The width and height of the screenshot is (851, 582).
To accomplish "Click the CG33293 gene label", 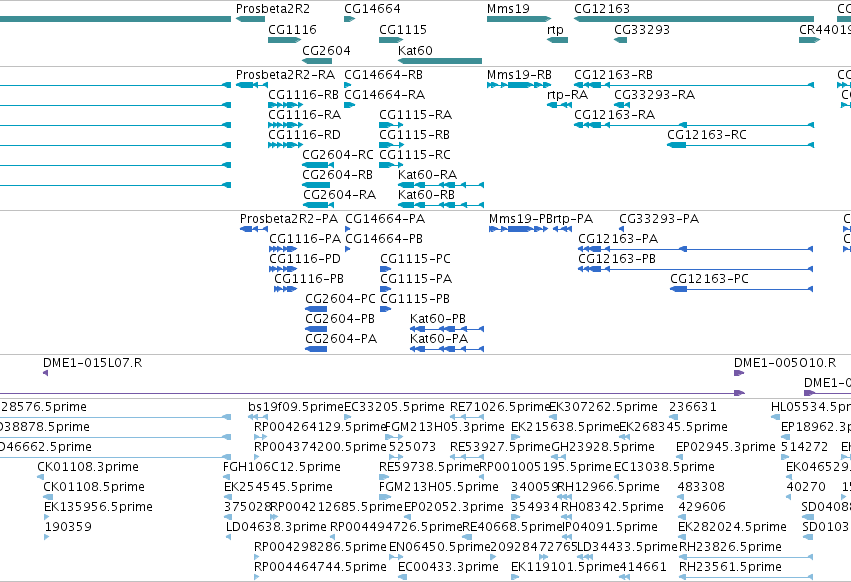I will click(x=642, y=29).
